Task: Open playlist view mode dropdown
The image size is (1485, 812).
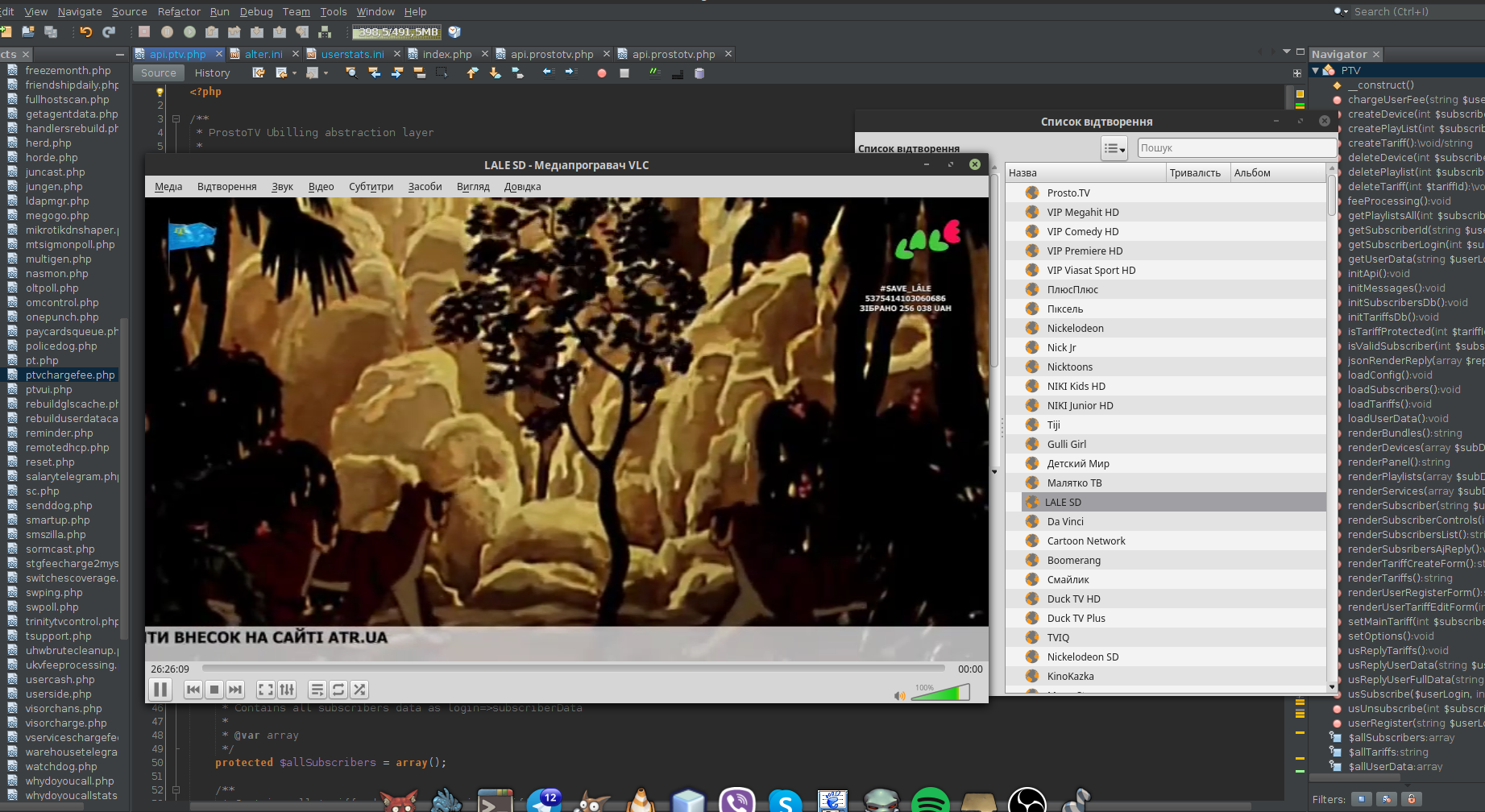Action: point(1114,148)
